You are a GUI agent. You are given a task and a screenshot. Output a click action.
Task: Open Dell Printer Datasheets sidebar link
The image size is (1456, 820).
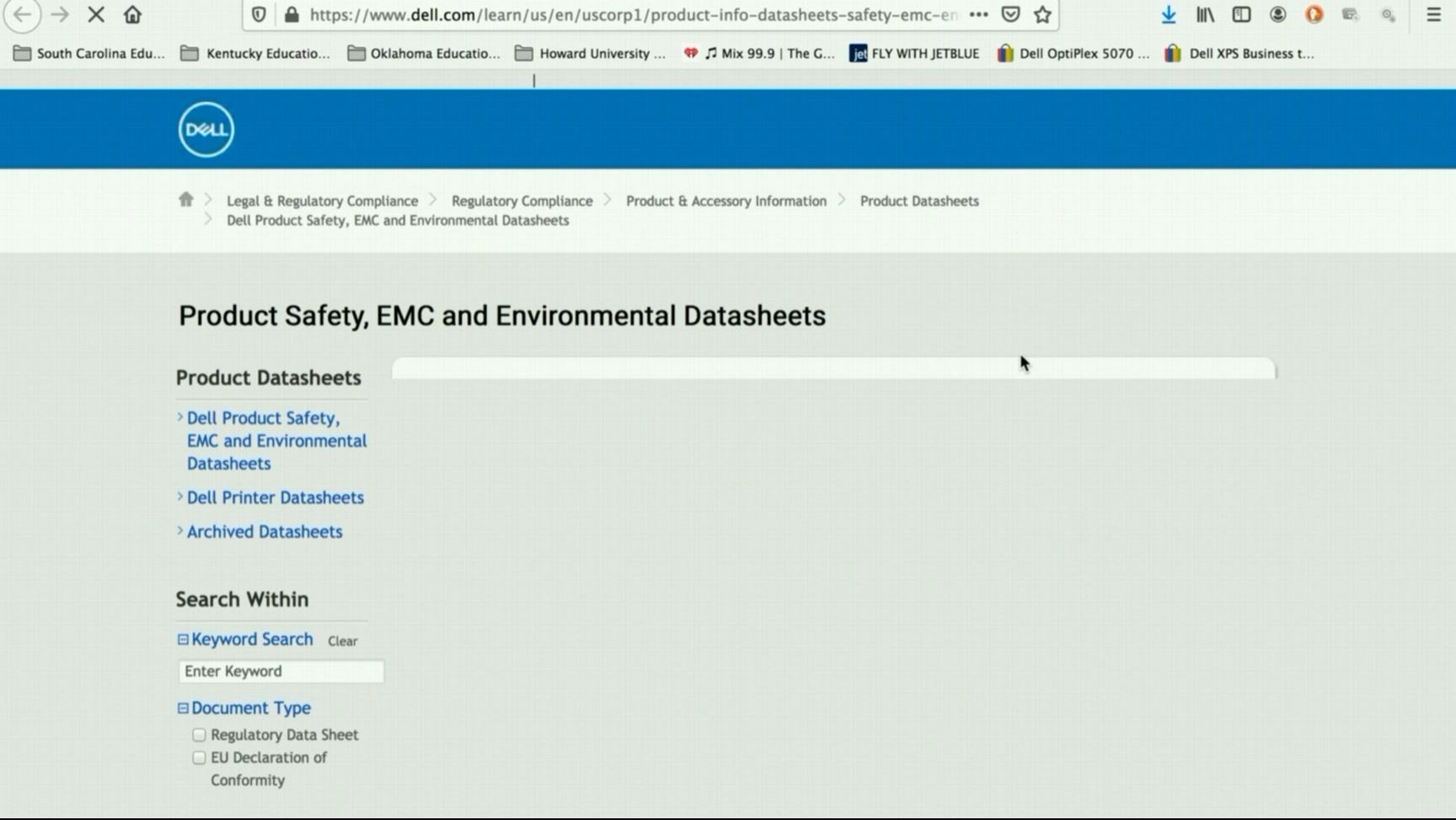pyautogui.click(x=275, y=497)
